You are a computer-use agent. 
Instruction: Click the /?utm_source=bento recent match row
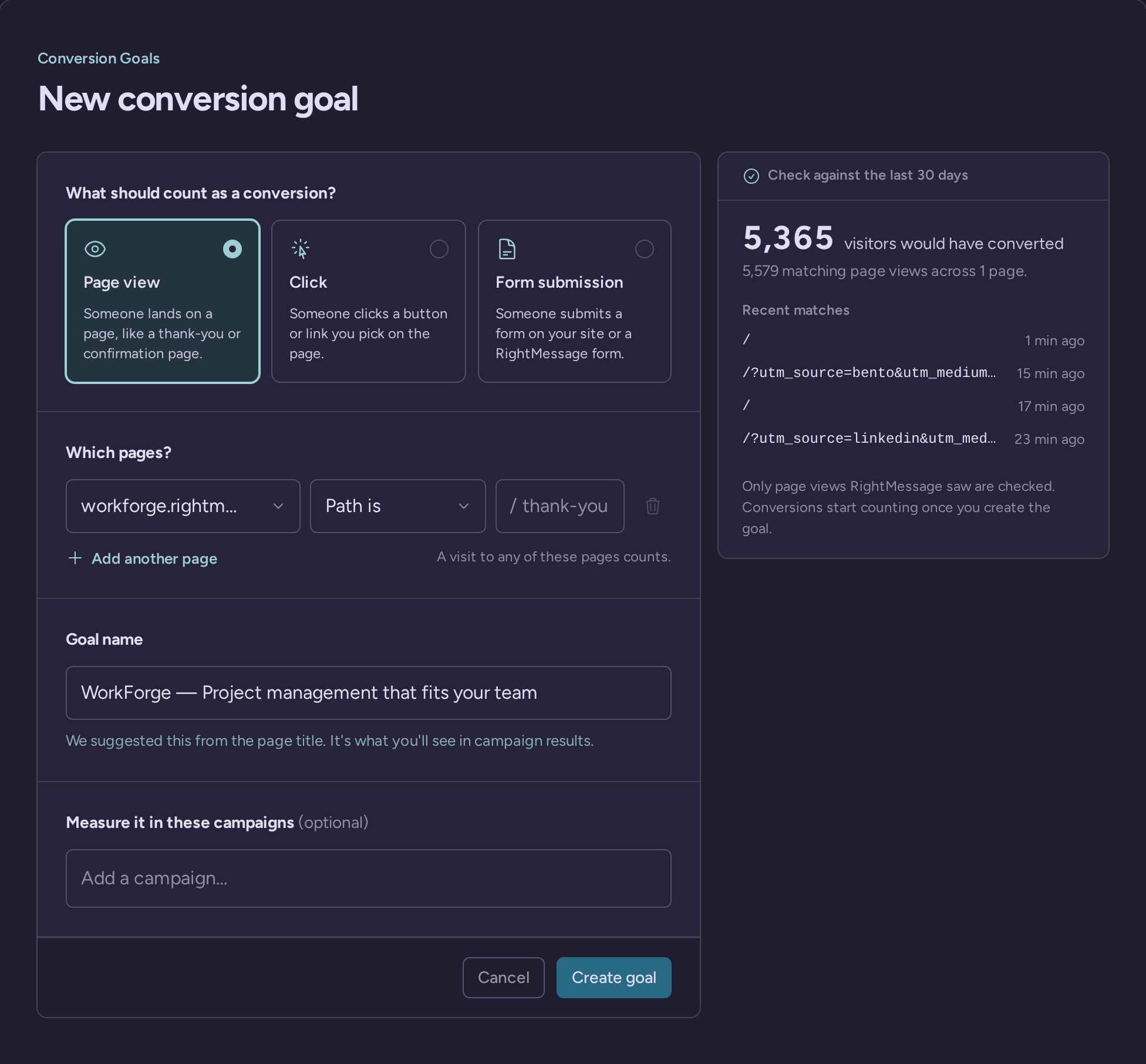[913, 373]
